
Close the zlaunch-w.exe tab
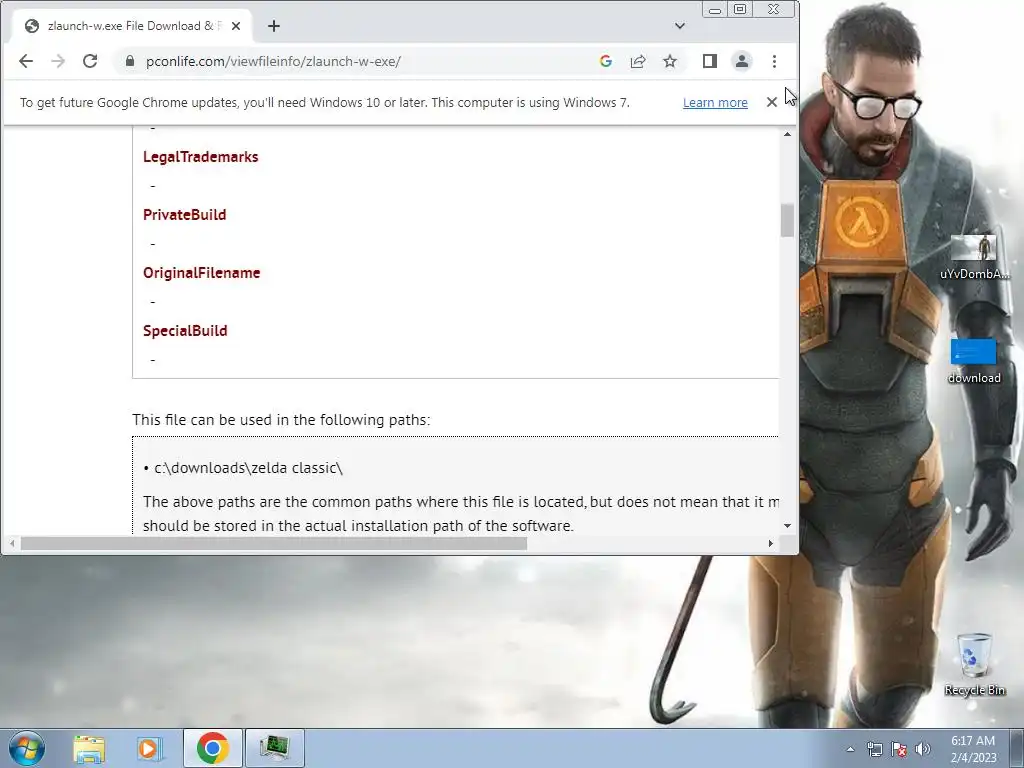coord(236,26)
